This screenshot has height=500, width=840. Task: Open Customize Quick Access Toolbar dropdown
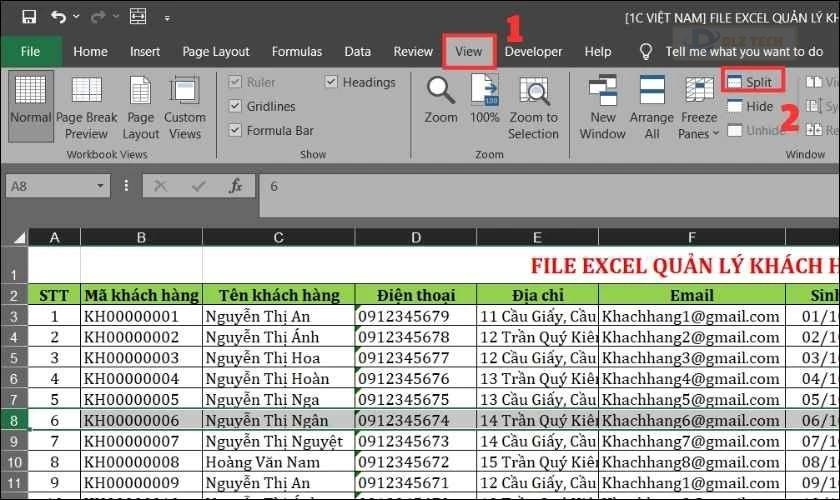[167, 18]
